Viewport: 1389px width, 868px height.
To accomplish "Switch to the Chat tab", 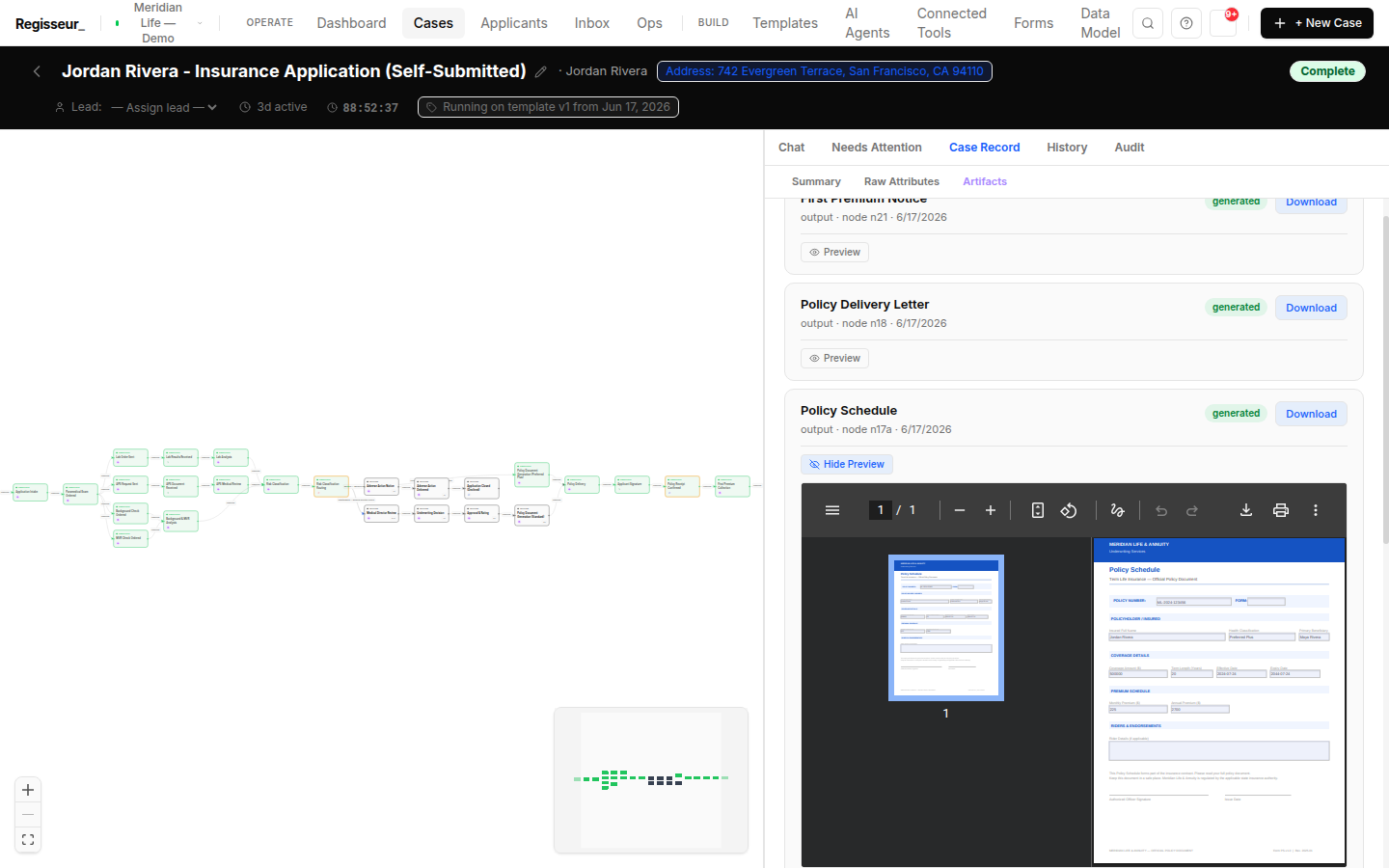I will pyautogui.click(x=791, y=148).
